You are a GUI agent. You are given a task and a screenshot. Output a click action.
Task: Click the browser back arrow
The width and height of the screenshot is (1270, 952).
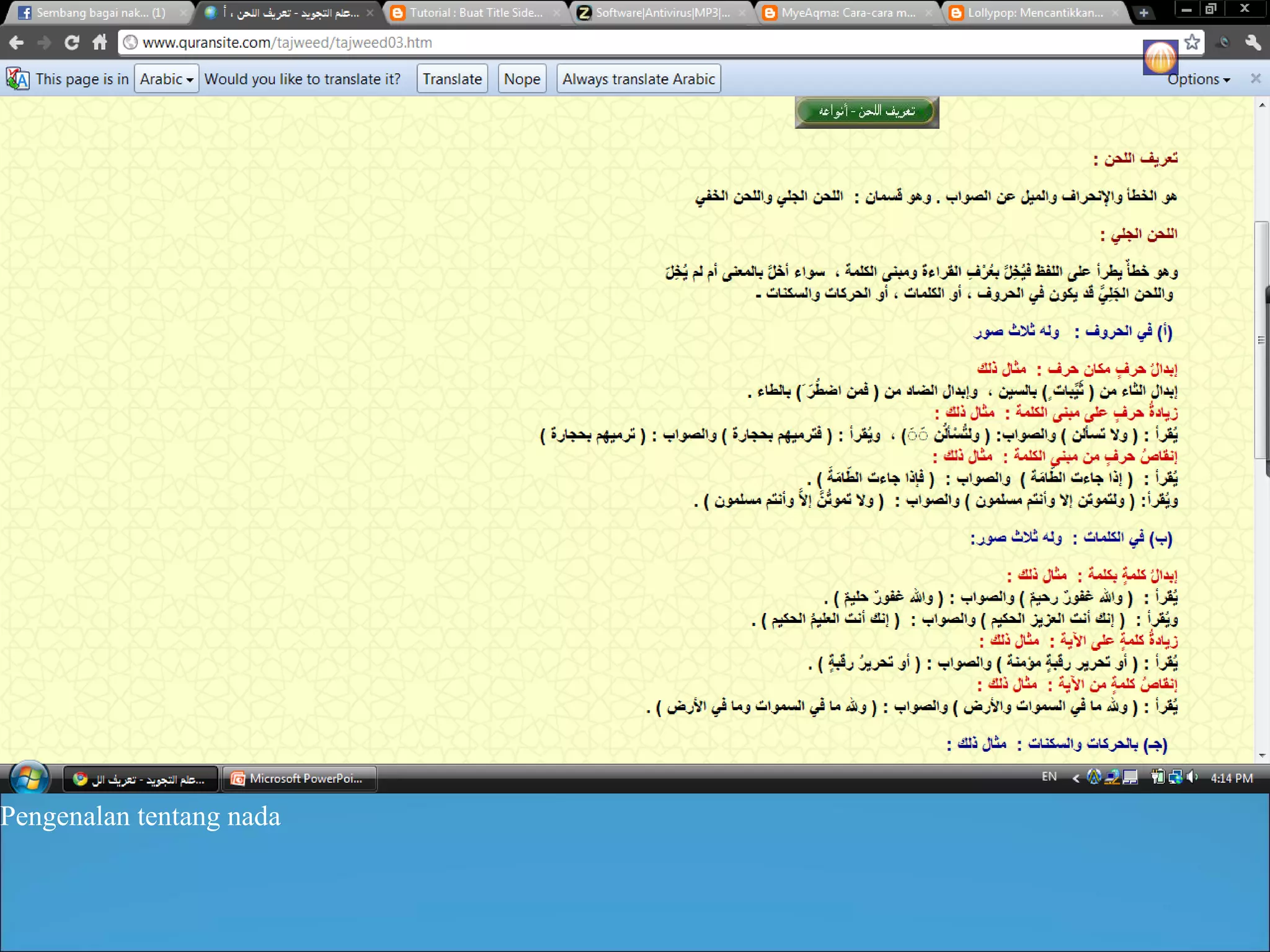click(x=17, y=42)
